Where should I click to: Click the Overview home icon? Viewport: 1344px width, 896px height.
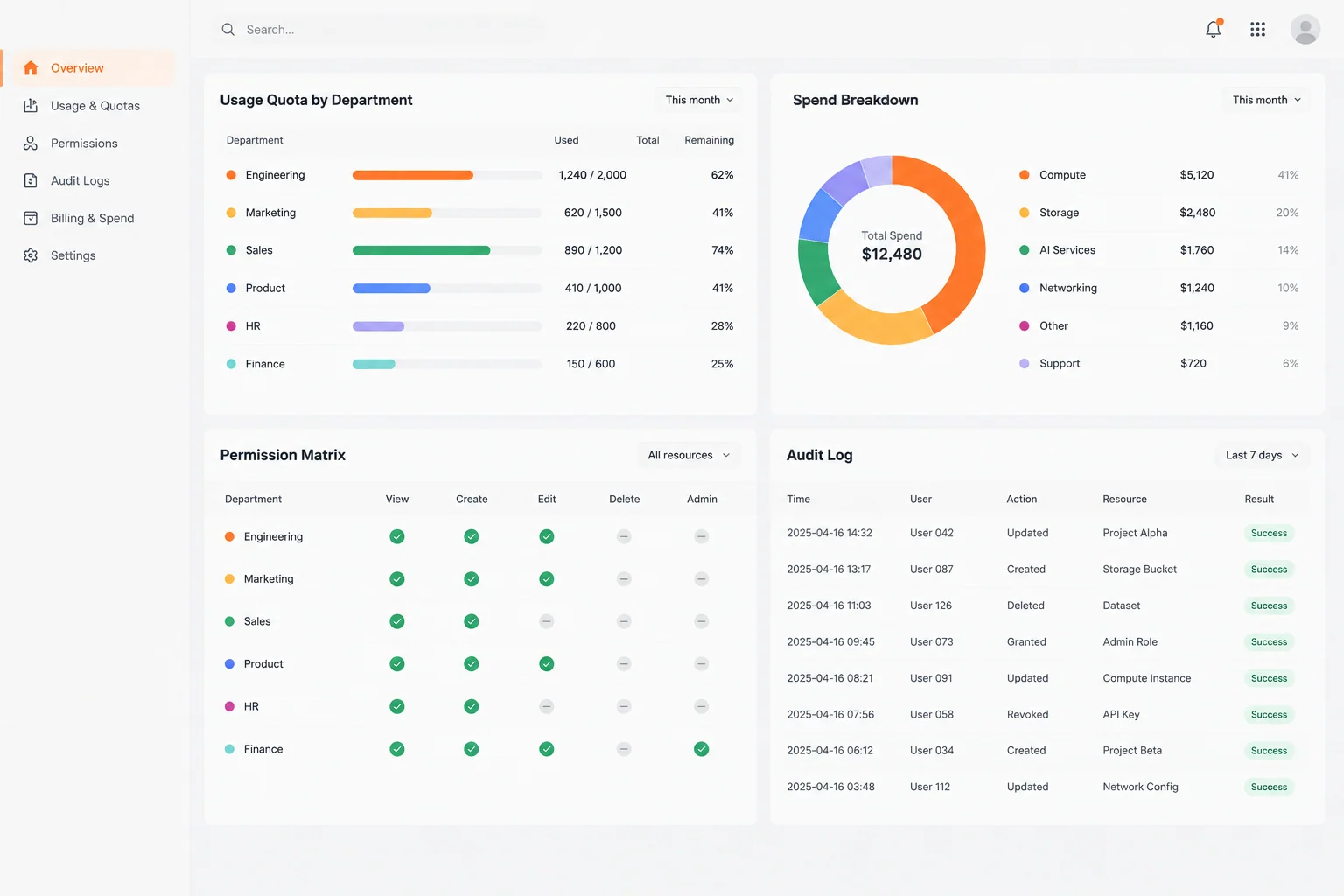click(31, 68)
